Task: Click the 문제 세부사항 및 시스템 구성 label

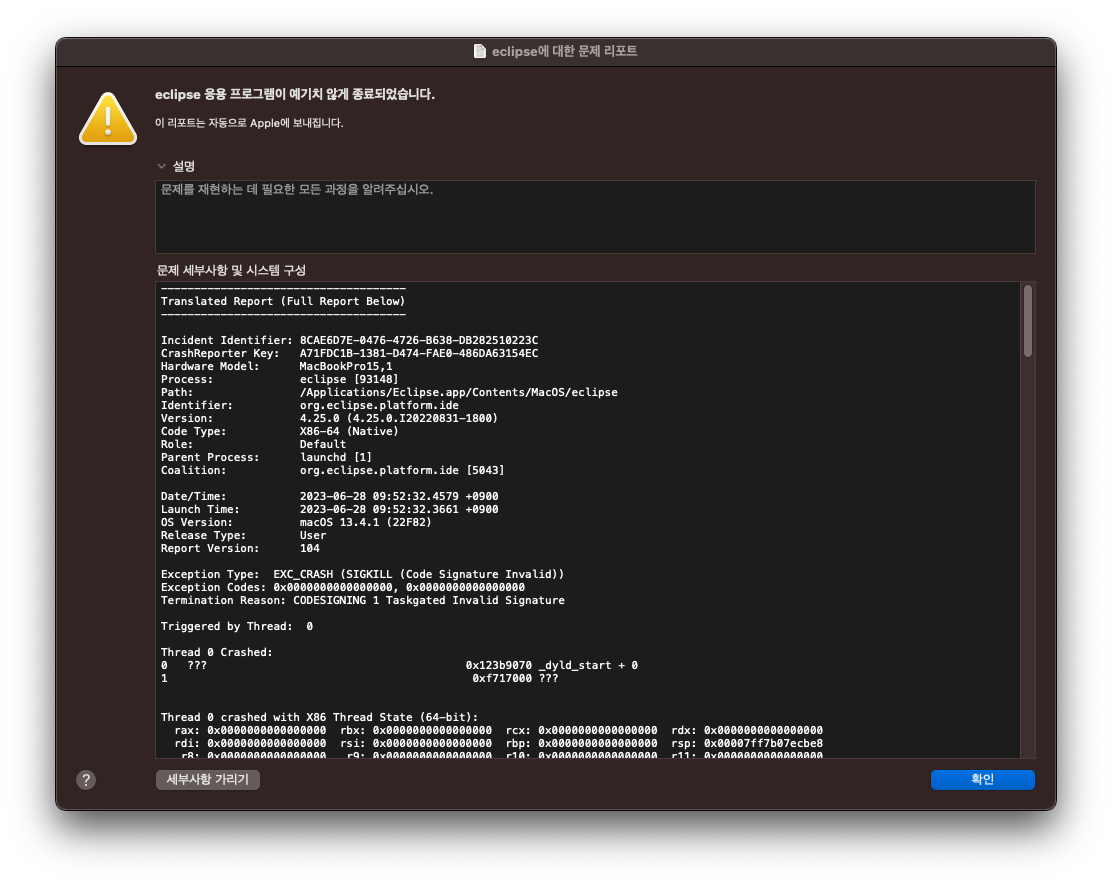Action: pos(231,270)
